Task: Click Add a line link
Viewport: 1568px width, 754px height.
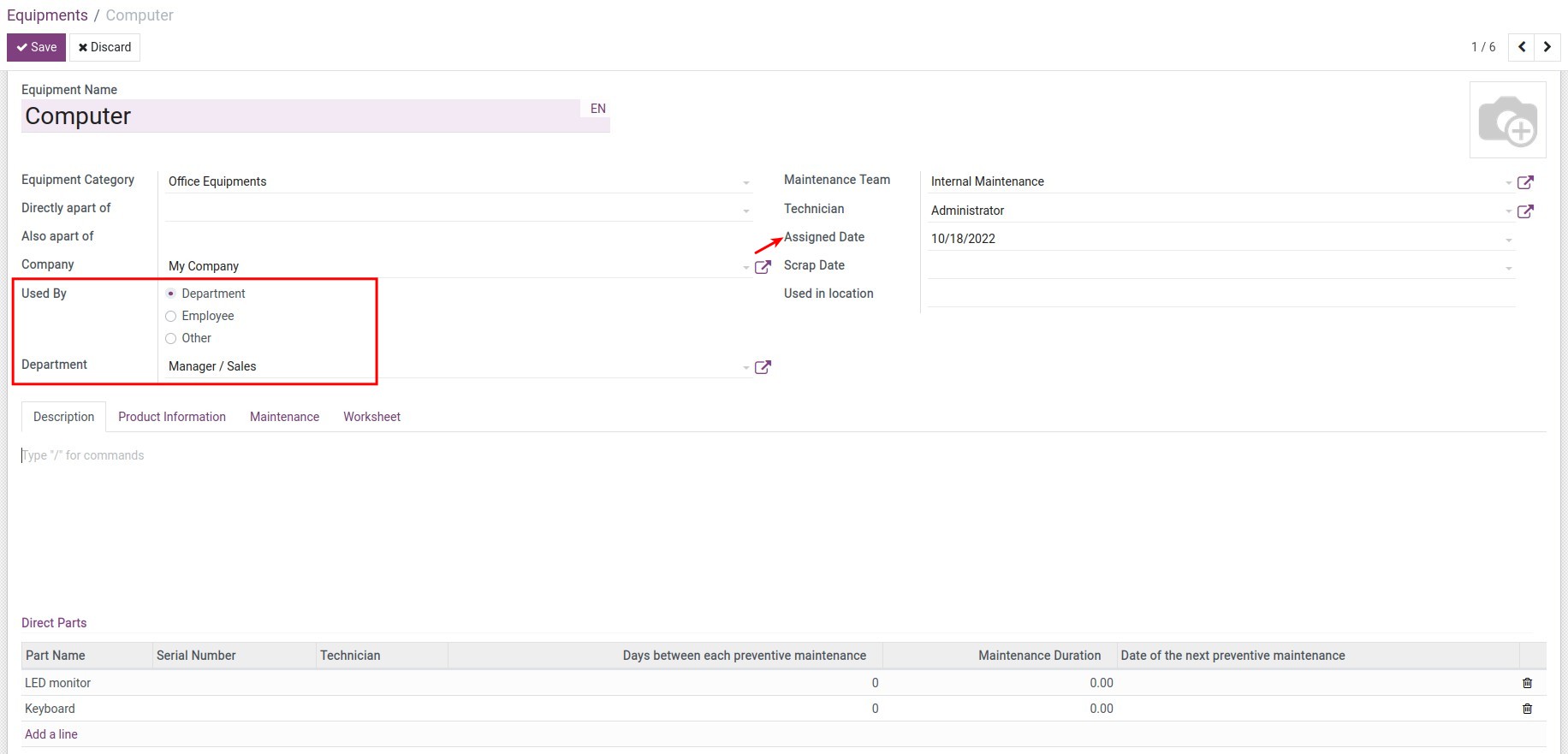Action: point(51,734)
